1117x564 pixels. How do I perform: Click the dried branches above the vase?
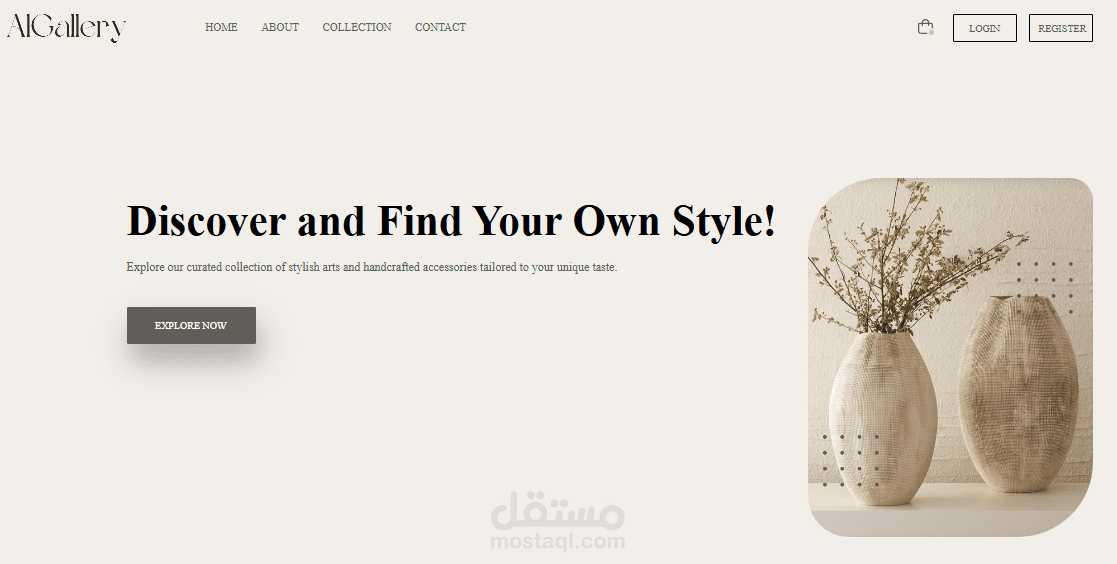(x=912, y=255)
